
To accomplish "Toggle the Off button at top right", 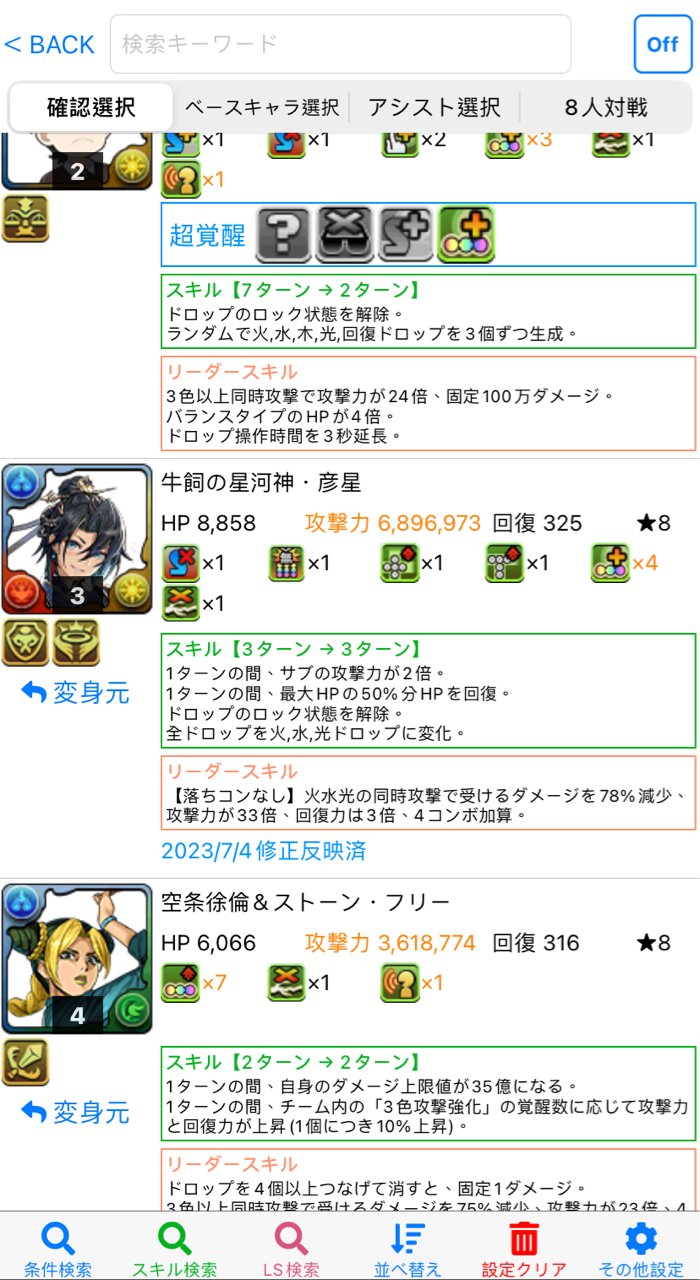I will (x=663, y=44).
